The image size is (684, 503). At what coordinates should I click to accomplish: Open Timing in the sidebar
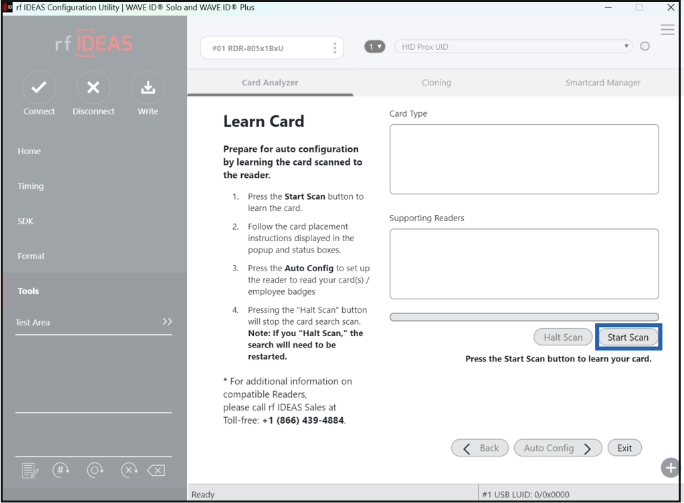pos(31,186)
